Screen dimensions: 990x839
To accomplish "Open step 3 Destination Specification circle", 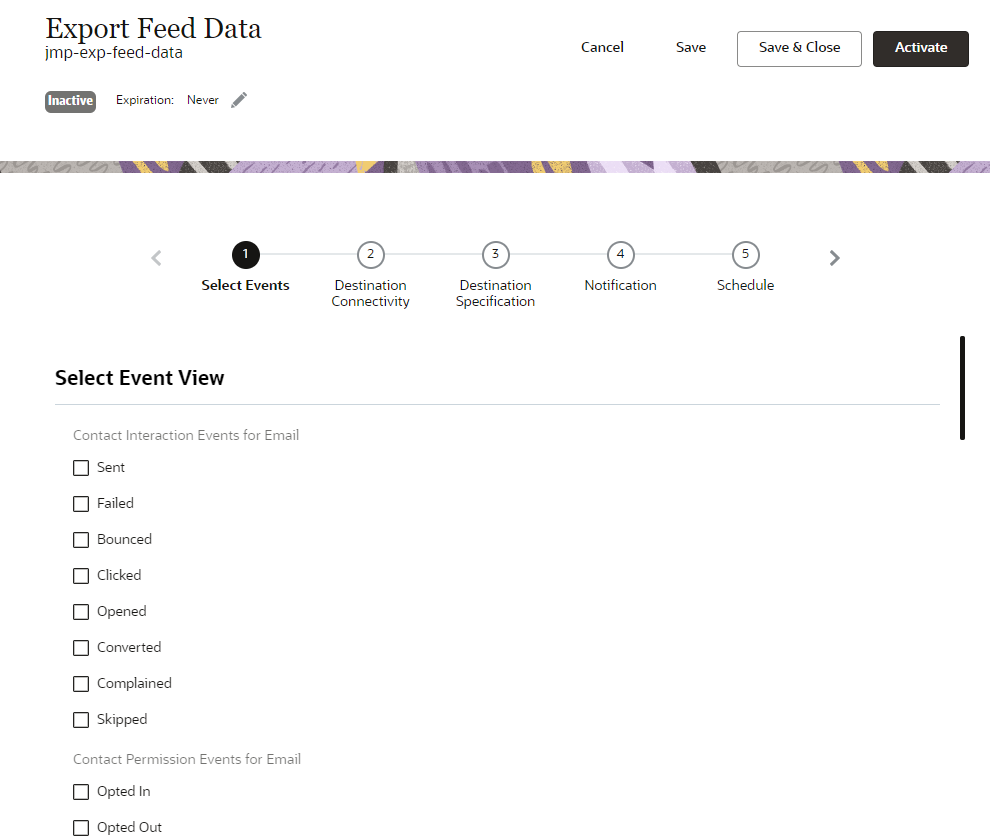I will click(x=495, y=255).
